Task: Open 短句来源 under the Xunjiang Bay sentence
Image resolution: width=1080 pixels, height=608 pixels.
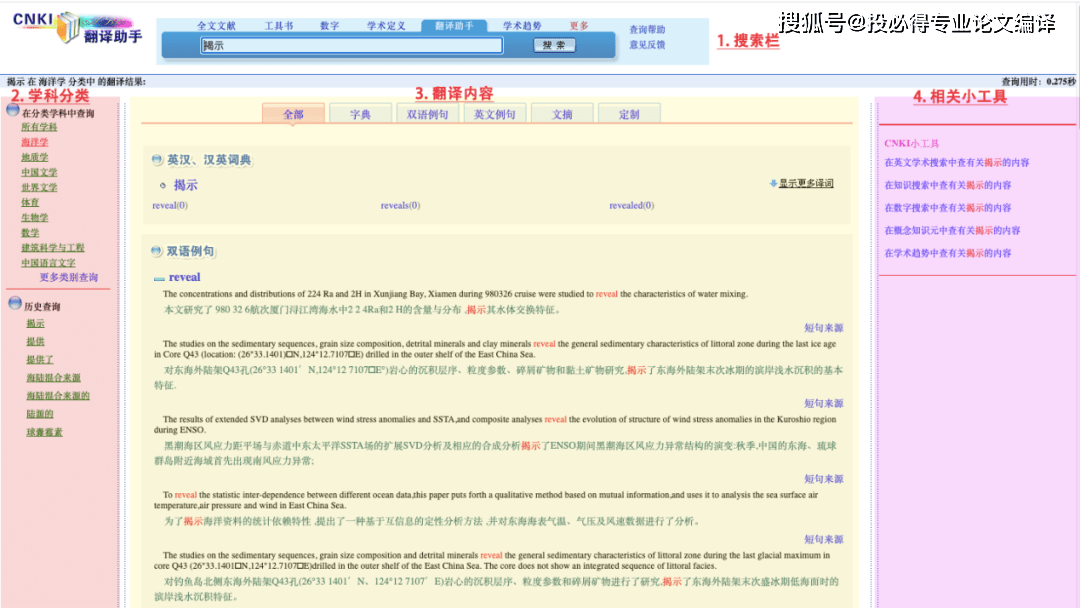Action: [824, 328]
